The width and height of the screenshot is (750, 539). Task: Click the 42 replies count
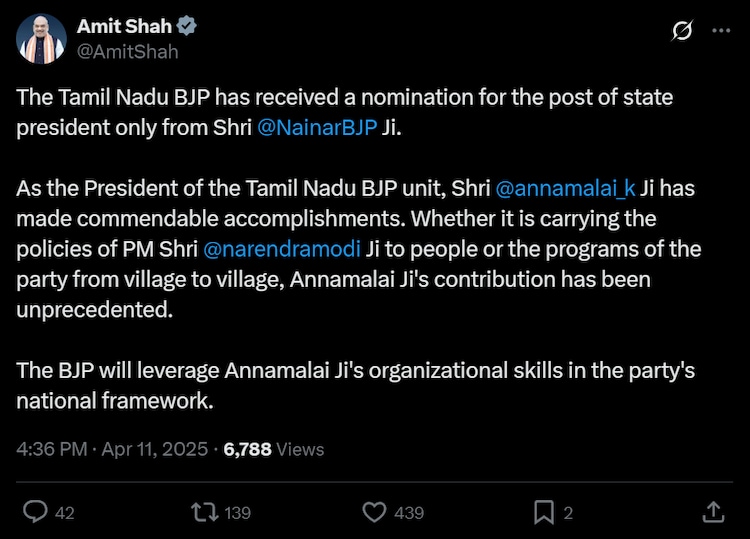pyautogui.click(x=64, y=513)
